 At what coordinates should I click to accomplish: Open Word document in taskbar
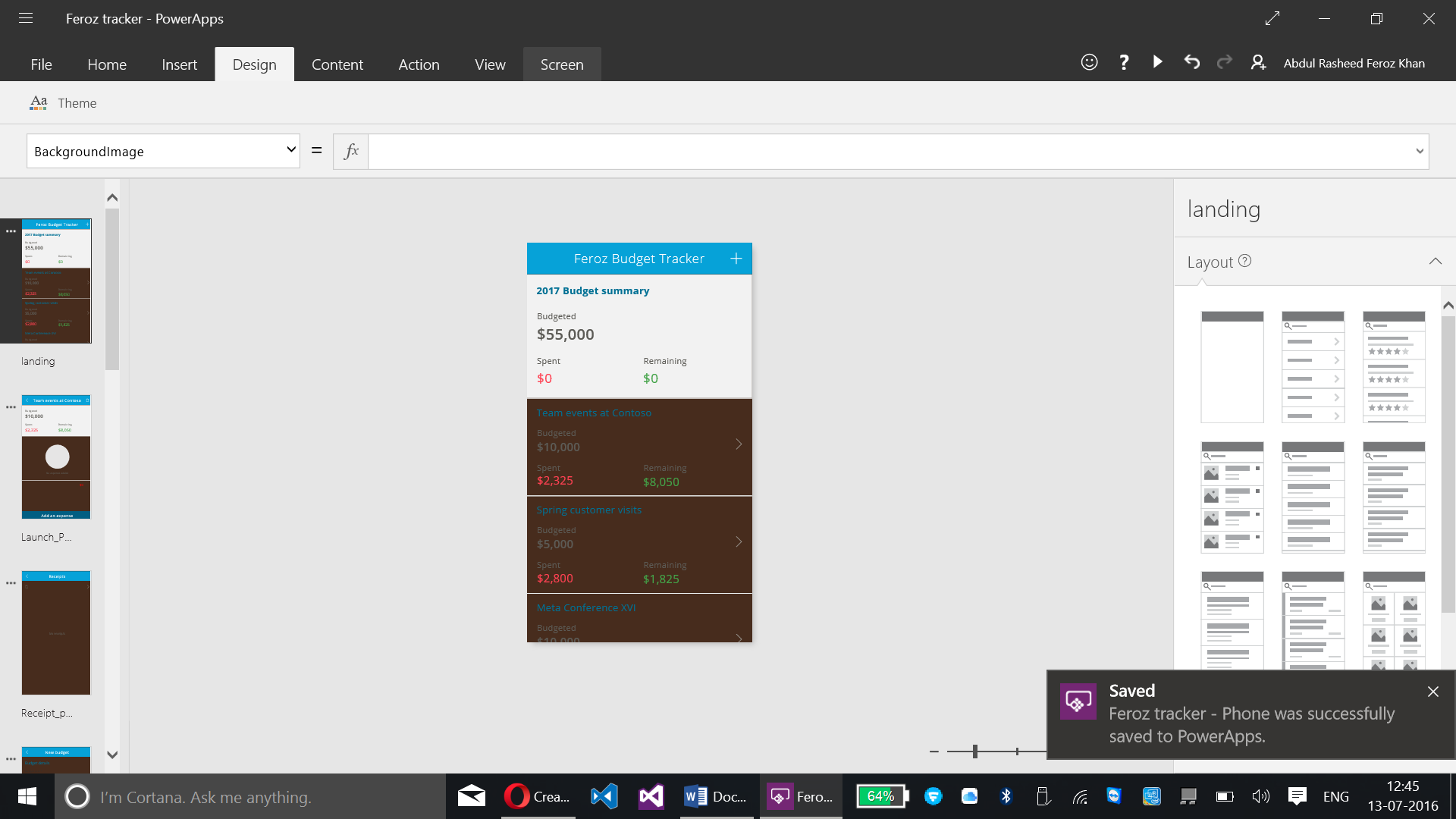point(716,796)
